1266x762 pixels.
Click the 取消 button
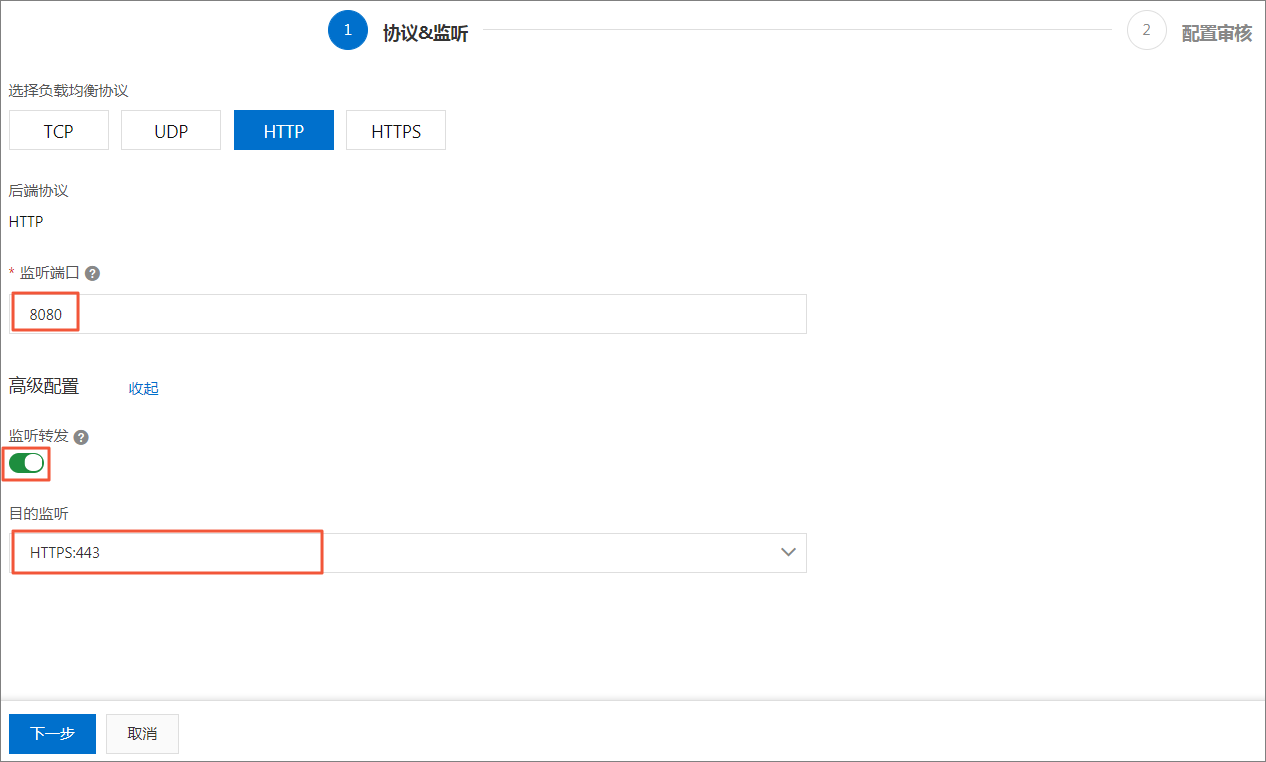point(142,733)
